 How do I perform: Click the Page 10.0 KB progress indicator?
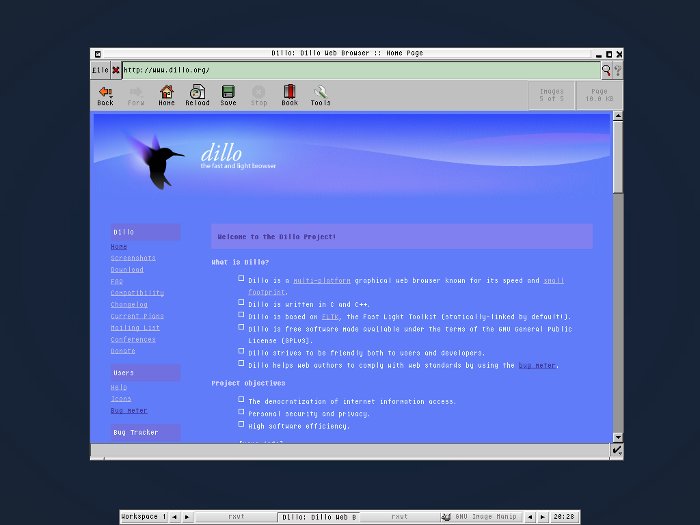(x=599, y=95)
